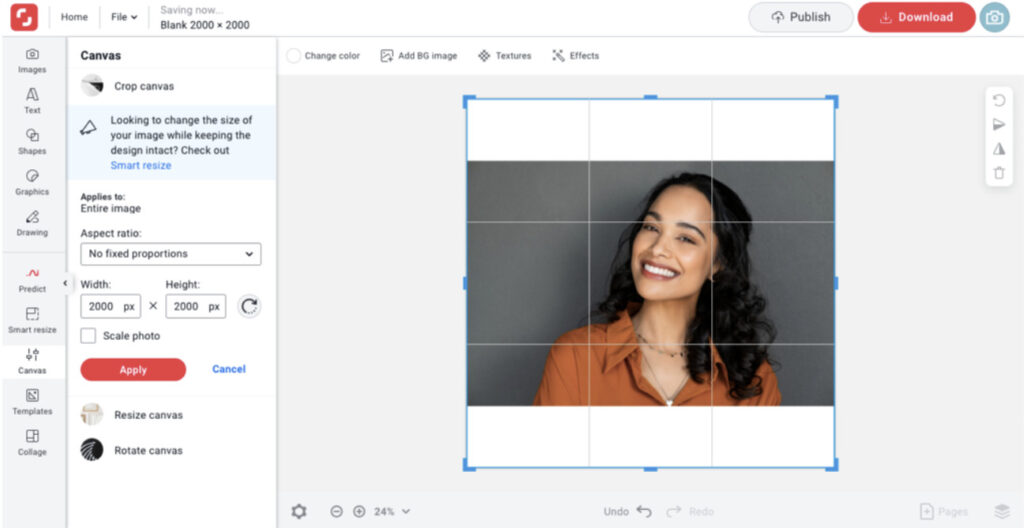Open the 24% zoom level dropdown
Viewport: 1024px width, 528px height.
[393, 511]
